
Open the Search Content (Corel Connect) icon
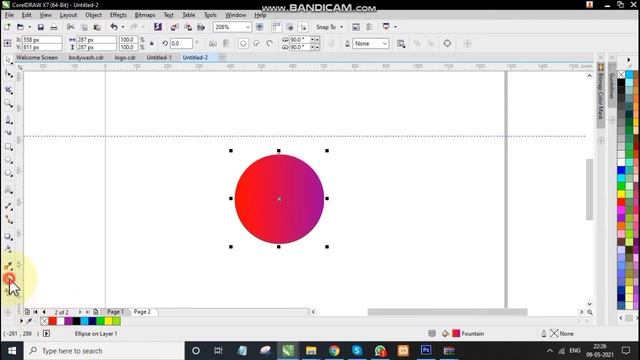coord(158,27)
